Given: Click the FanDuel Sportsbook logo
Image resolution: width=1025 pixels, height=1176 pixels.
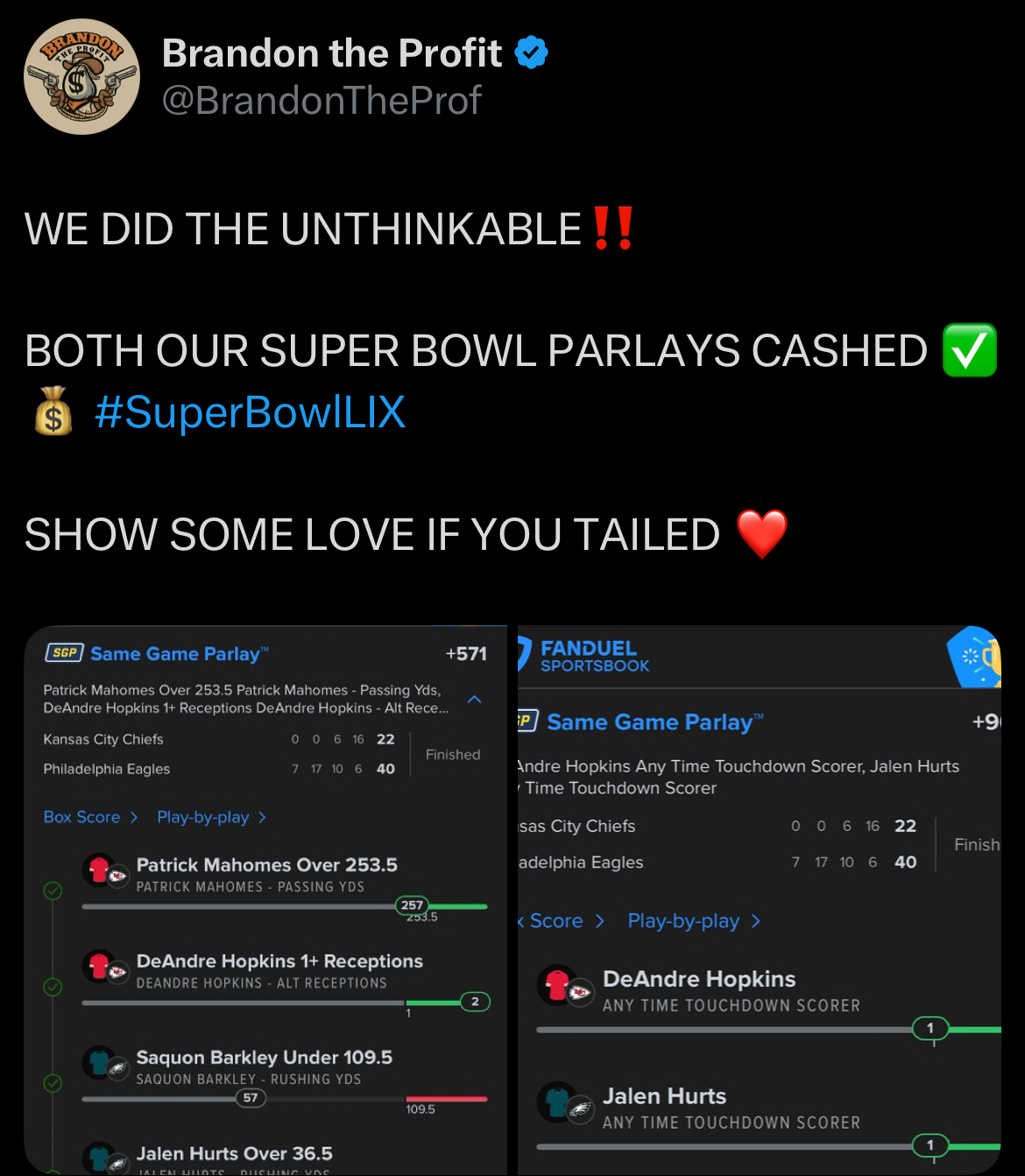Looking at the screenshot, I should click(583, 656).
